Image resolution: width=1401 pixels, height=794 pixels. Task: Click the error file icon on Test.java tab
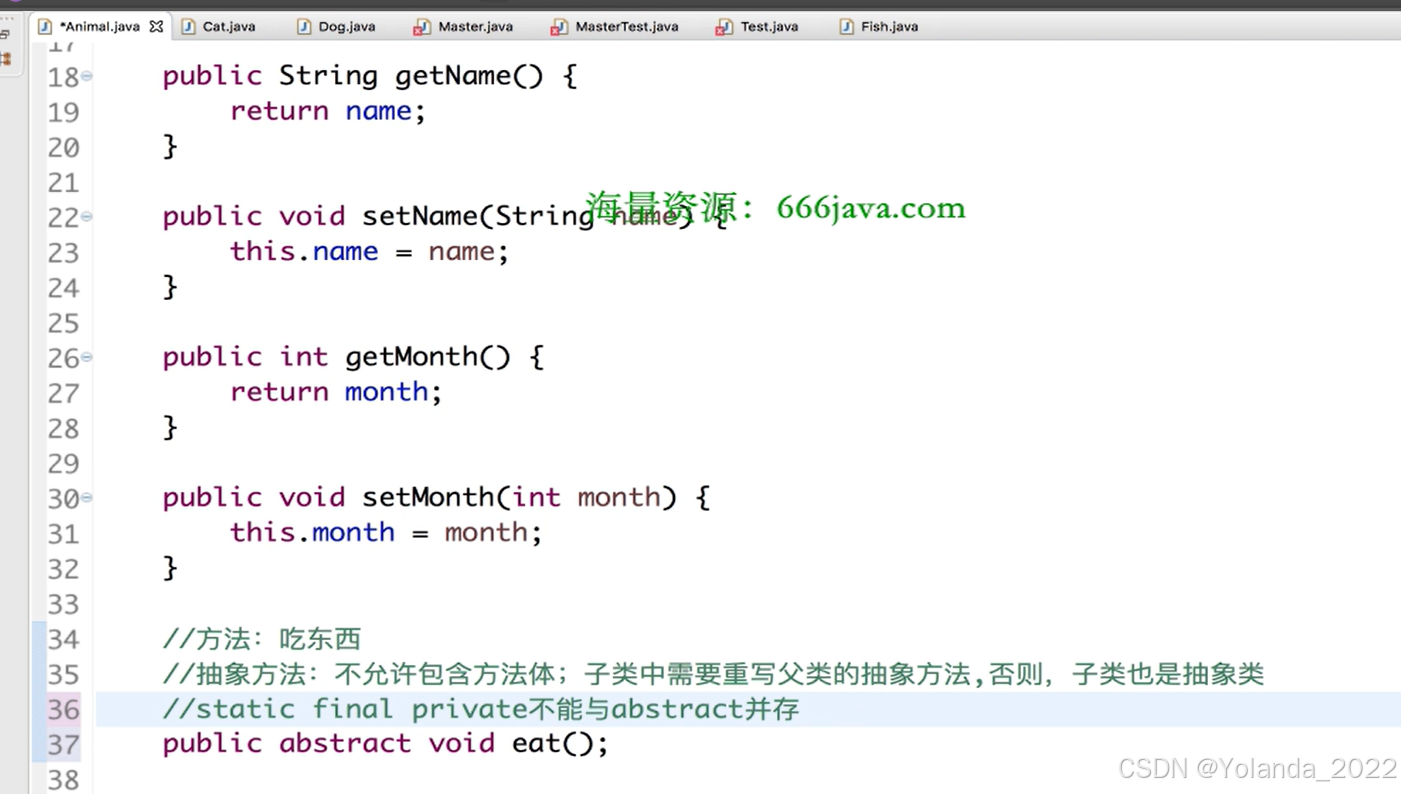pos(723,27)
